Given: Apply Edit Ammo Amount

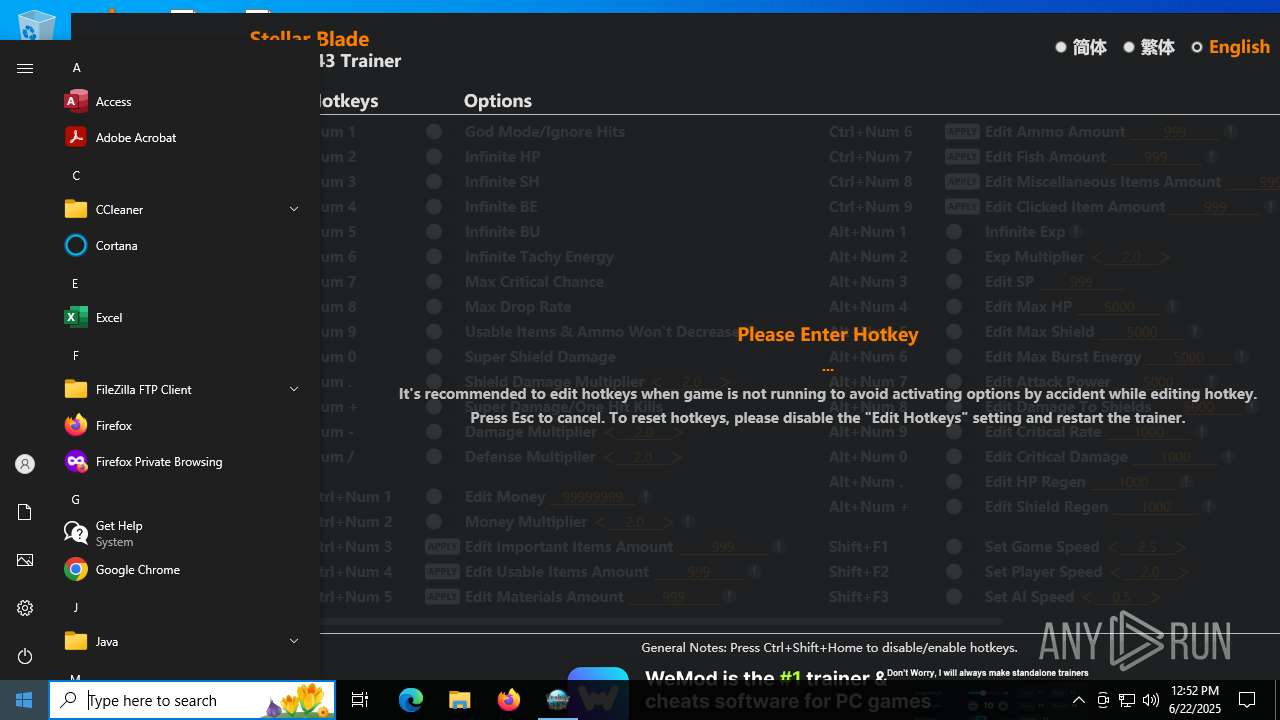Looking at the screenshot, I should click(x=962, y=131).
